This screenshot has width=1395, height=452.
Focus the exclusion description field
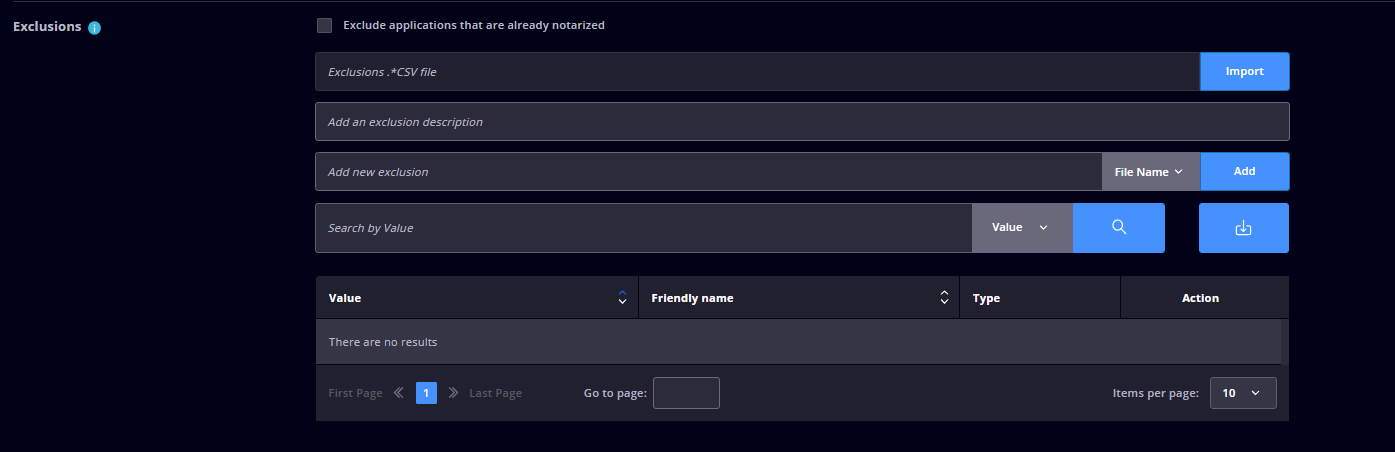pos(802,122)
